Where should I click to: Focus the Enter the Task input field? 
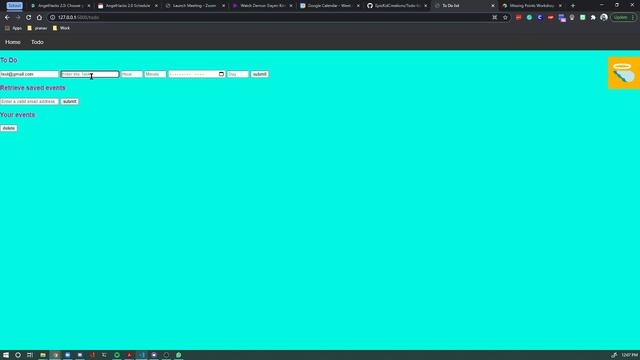(x=90, y=74)
